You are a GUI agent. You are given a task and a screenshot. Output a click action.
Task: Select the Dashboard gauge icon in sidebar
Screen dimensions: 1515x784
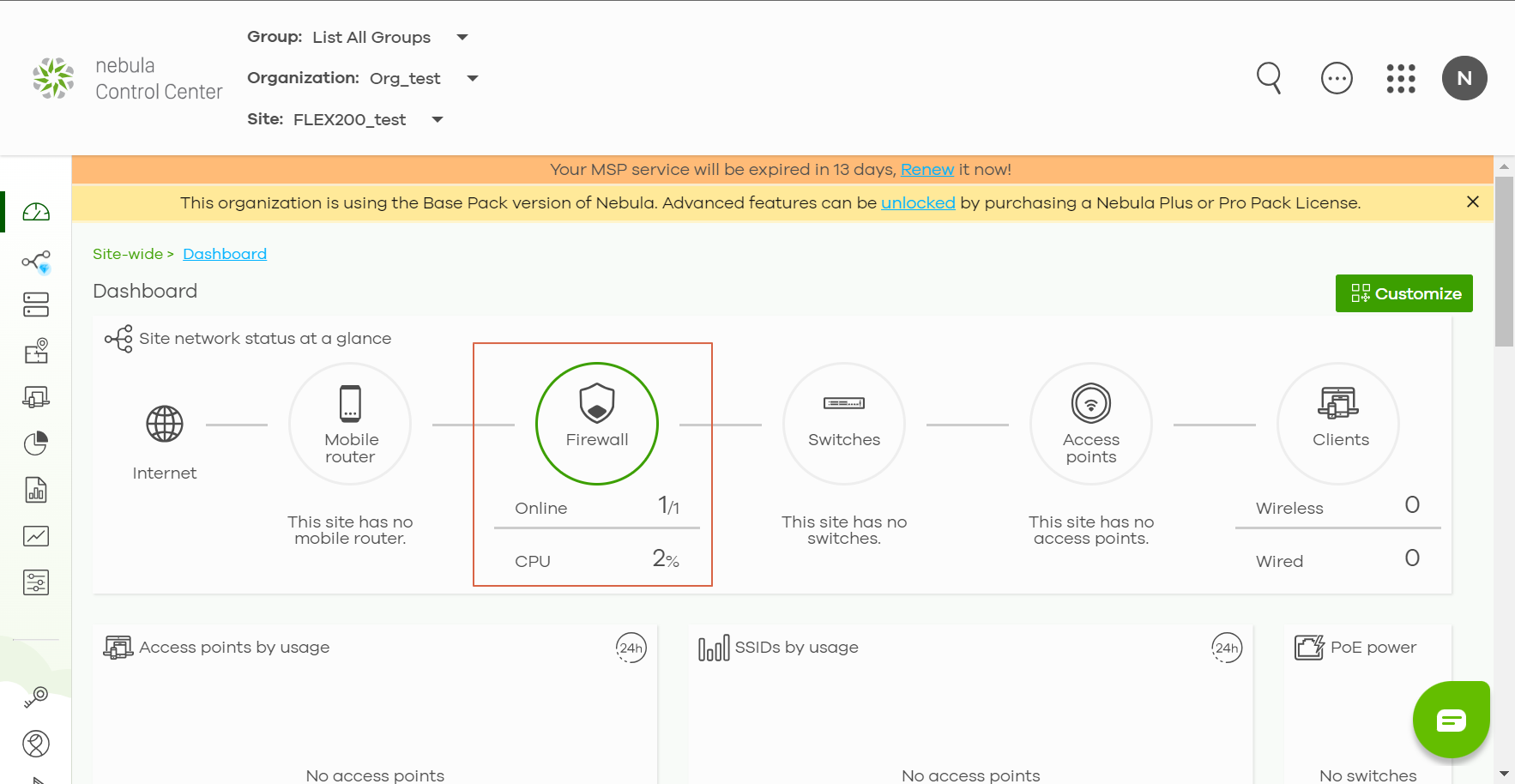(x=36, y=212)
